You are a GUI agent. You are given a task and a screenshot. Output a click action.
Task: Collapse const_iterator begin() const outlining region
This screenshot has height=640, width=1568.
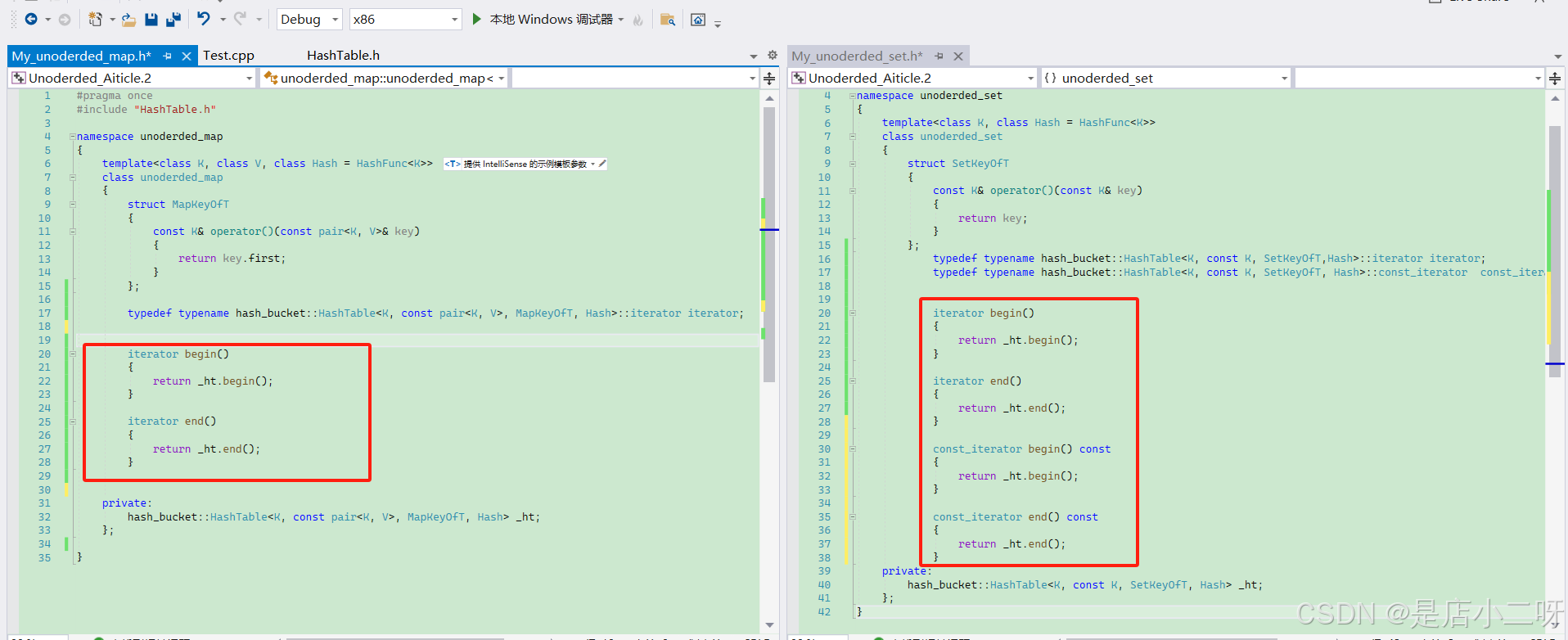click(x=852, y=448)
